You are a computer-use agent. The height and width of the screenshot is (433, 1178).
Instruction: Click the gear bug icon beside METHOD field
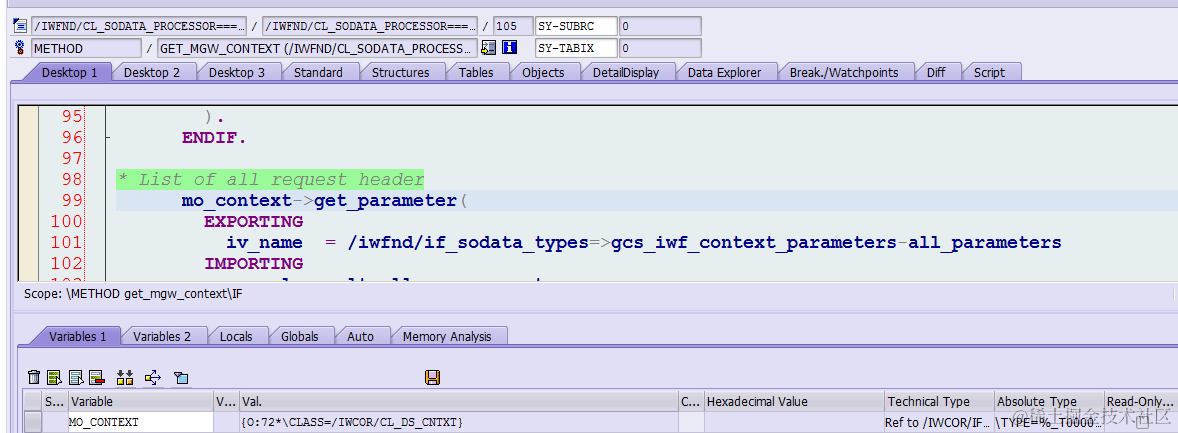click(x=20, y=48)
